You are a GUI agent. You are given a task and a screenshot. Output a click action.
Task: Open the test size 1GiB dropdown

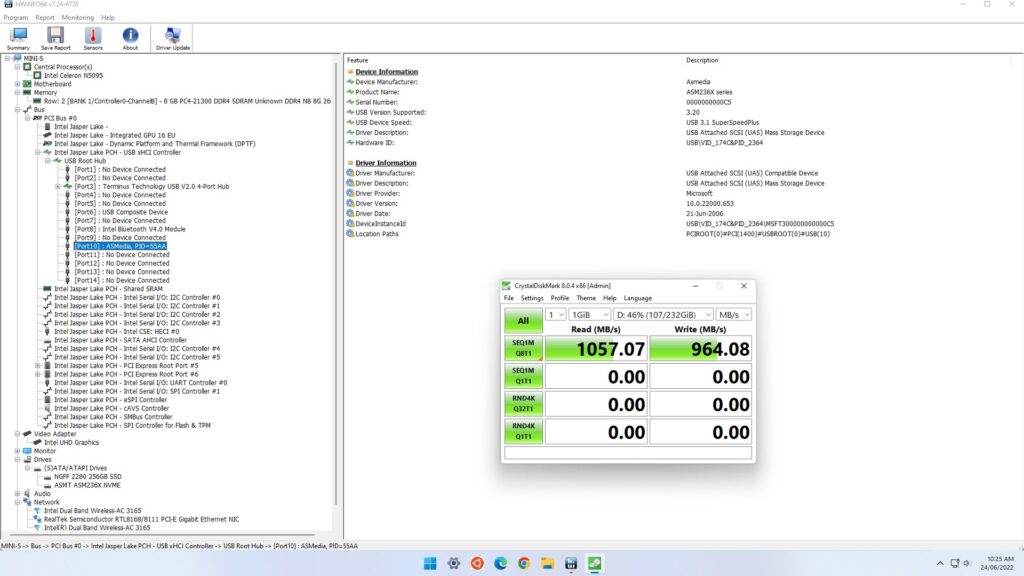pos(589,314)
